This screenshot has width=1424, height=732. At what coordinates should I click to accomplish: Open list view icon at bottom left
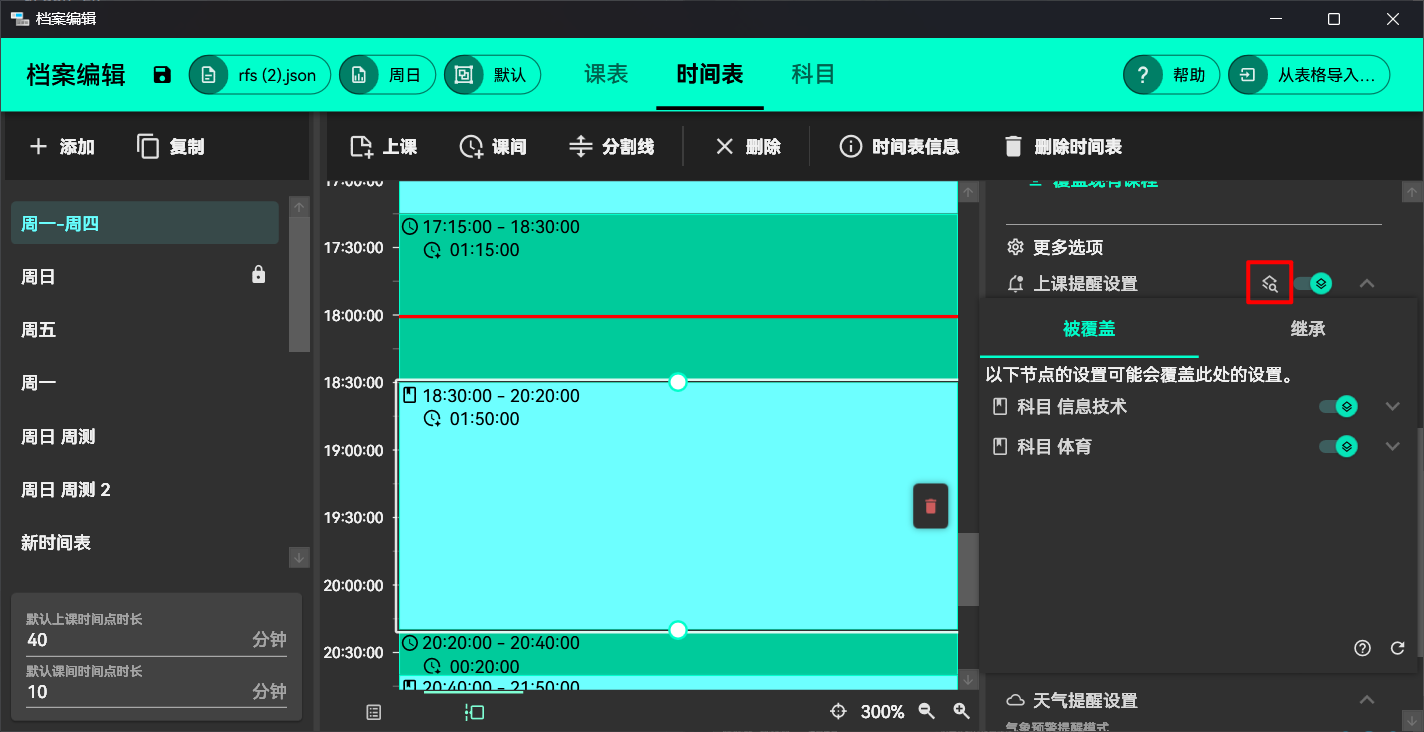pos(374,712)
